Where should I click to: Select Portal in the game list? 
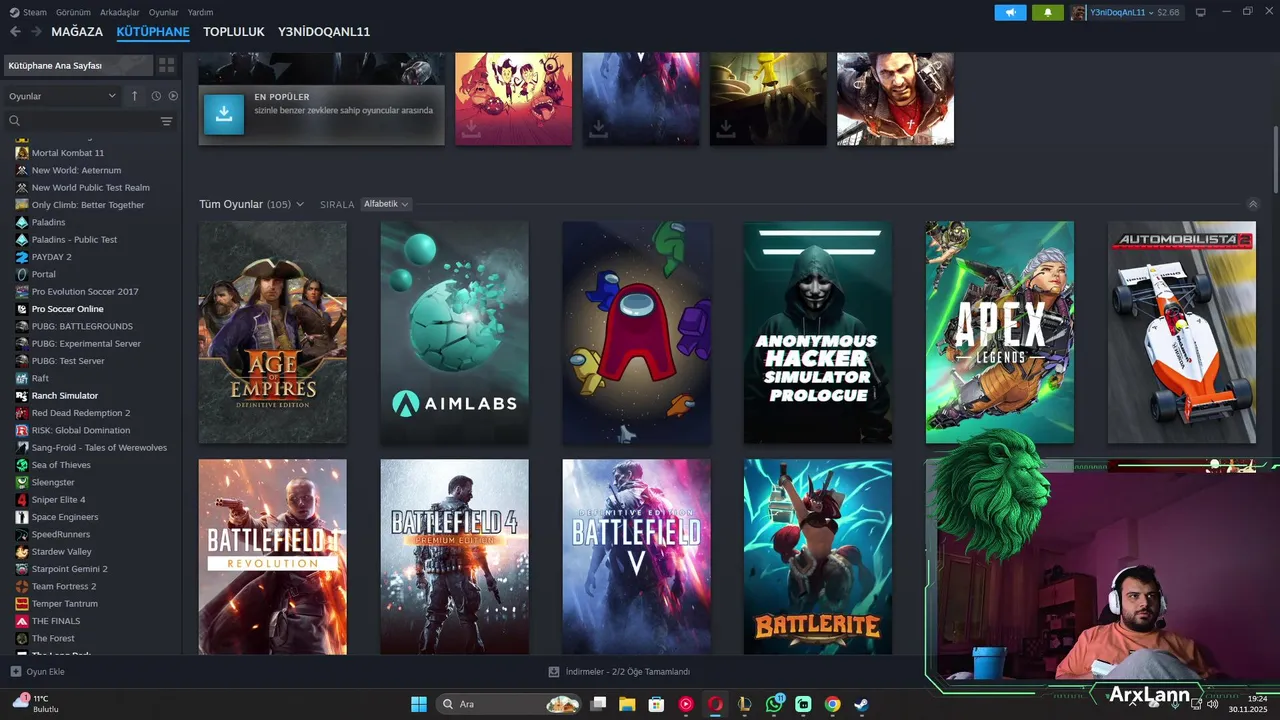pyautogui.click(x=44, y=274)
